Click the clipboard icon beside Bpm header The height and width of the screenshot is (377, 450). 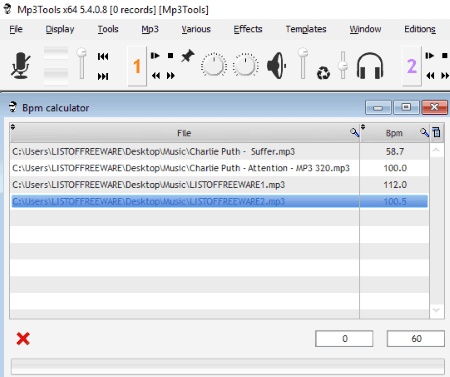pyautogui.click(x=436, y=132)
